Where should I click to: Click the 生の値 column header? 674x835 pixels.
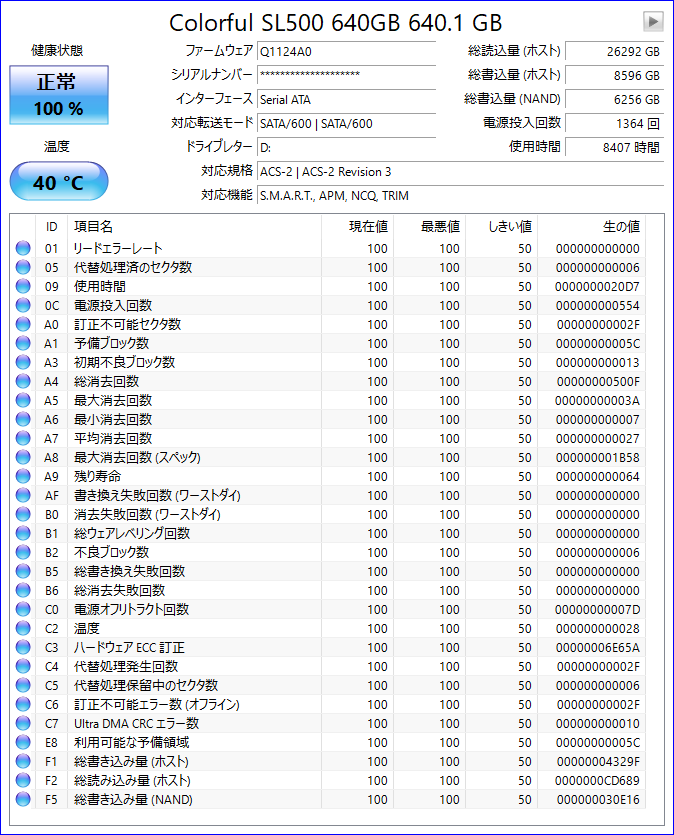pos(591,227)
